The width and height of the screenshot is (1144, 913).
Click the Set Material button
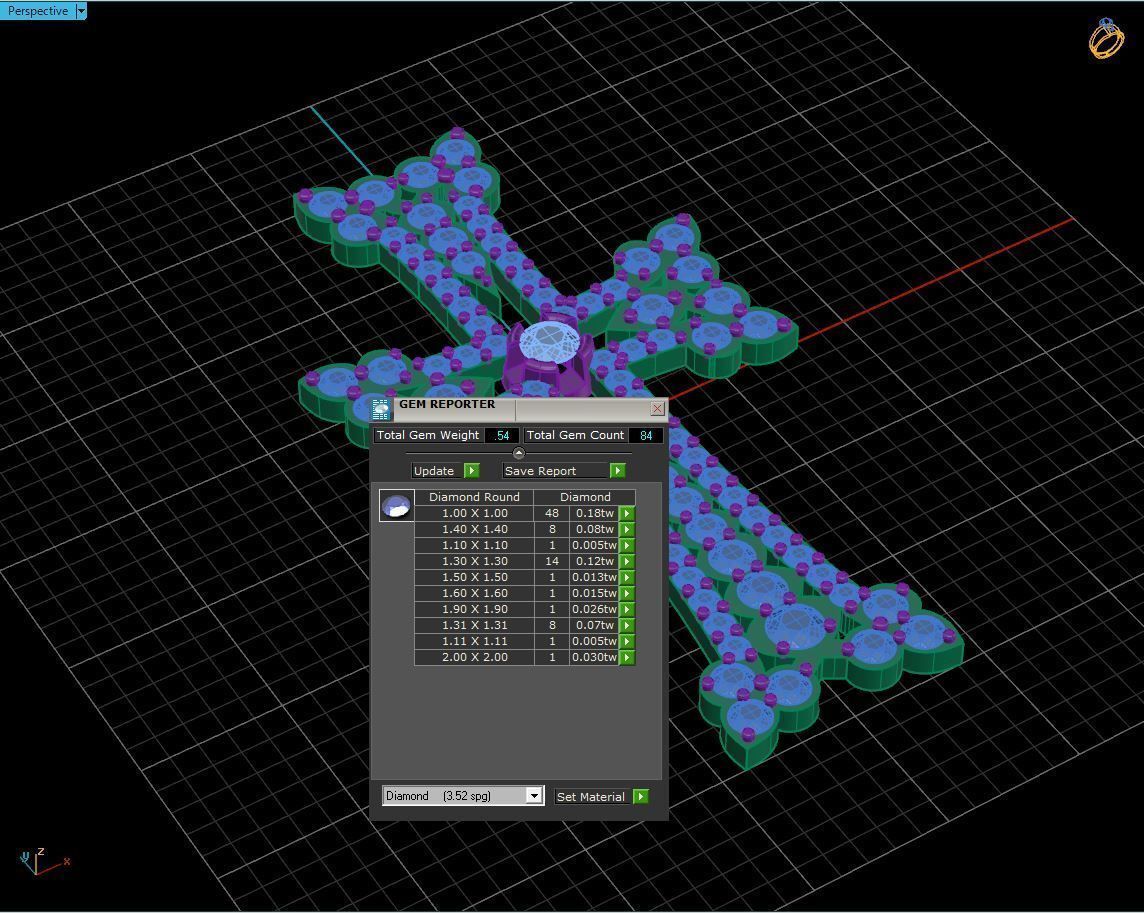click(x=591, y=797)
